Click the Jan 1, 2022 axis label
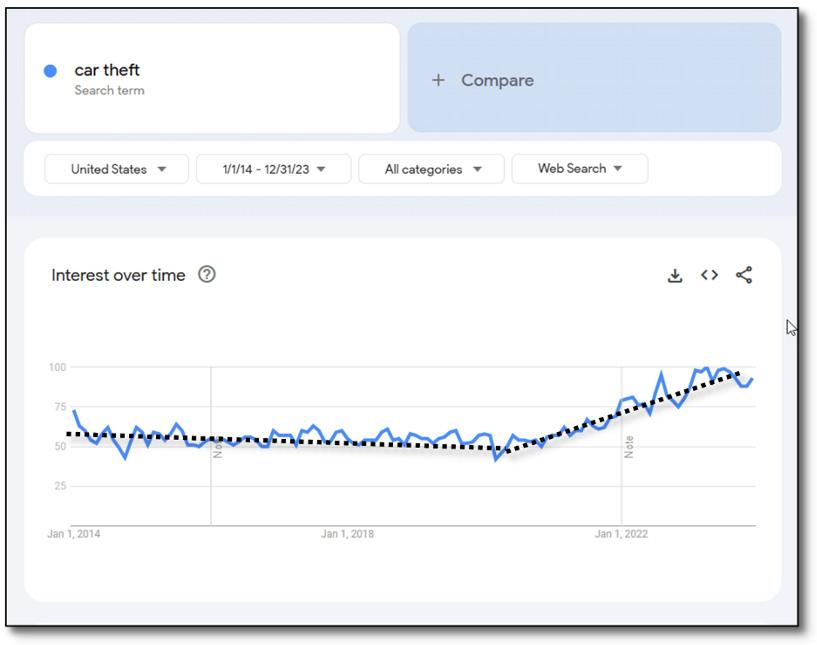Screen dimensions: 817x645 [621, 534]
